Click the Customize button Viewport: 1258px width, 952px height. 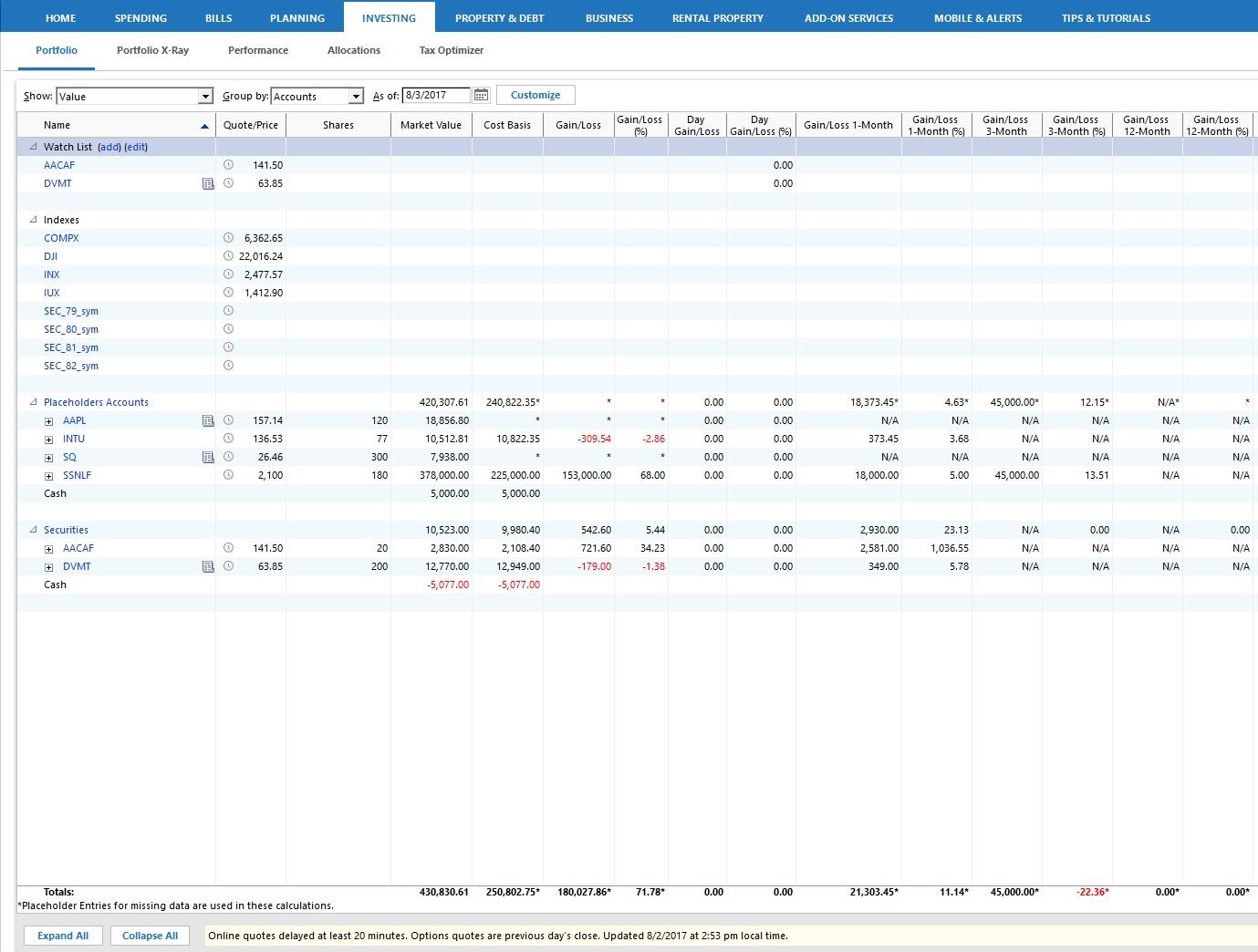(x=535, y=95)
